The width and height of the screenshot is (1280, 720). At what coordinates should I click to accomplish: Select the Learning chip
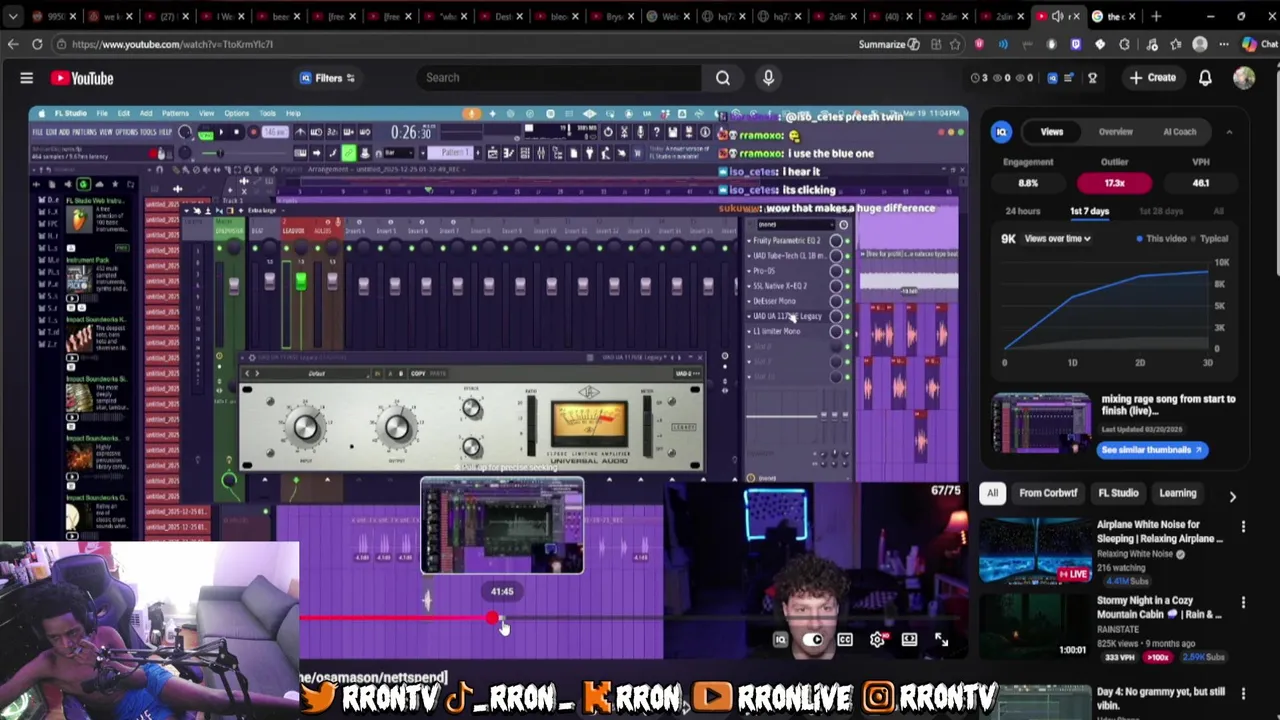click(1177, 493)
